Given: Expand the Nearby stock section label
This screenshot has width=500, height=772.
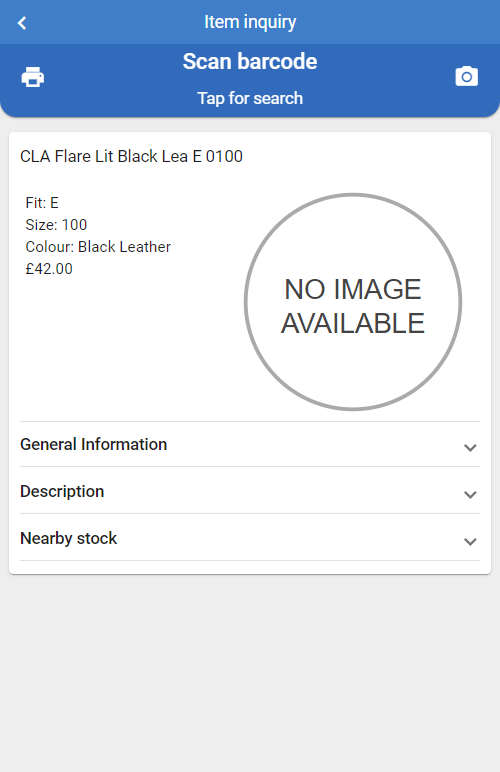Looking at the screenshot, I should pyautogui.click(x=68, y=538).
